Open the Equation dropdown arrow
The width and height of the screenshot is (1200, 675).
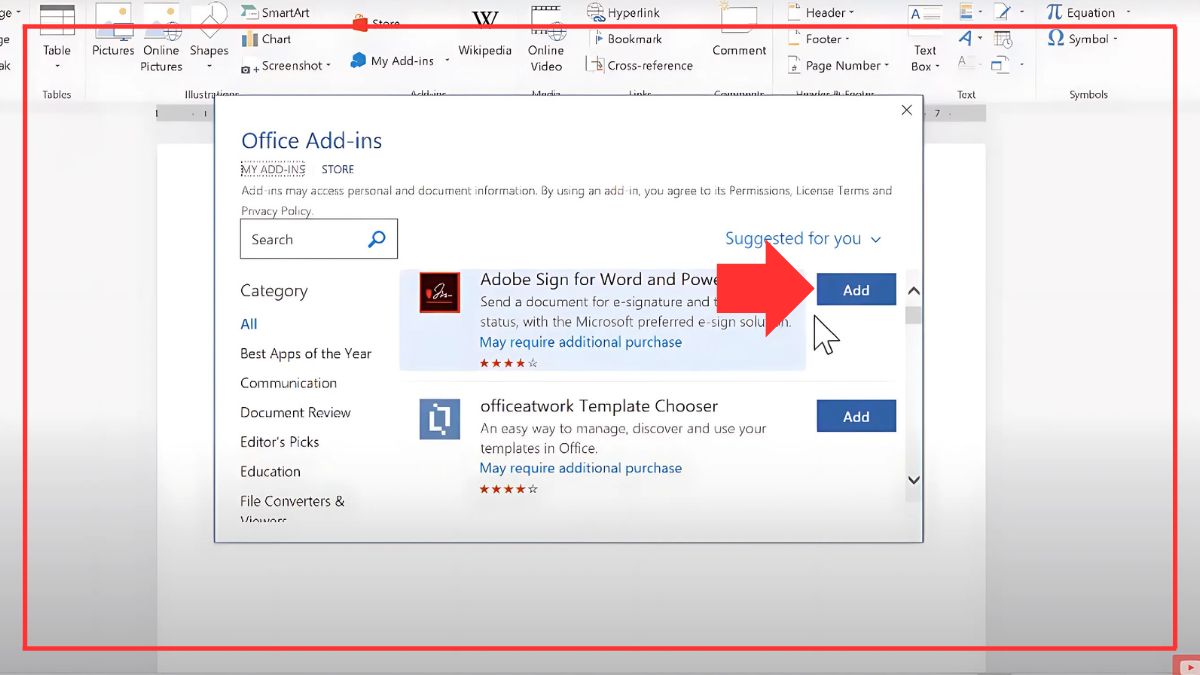[x=1128, y=13]
